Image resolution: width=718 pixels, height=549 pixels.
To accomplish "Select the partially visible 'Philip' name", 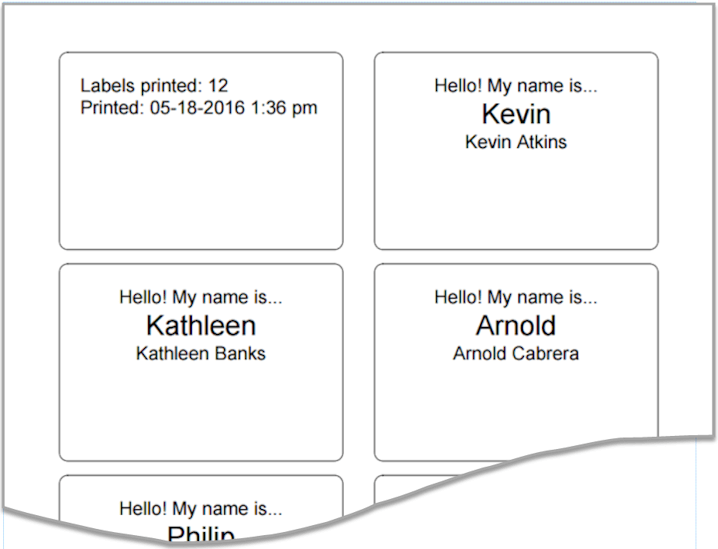I will click(x=200, y=534).
